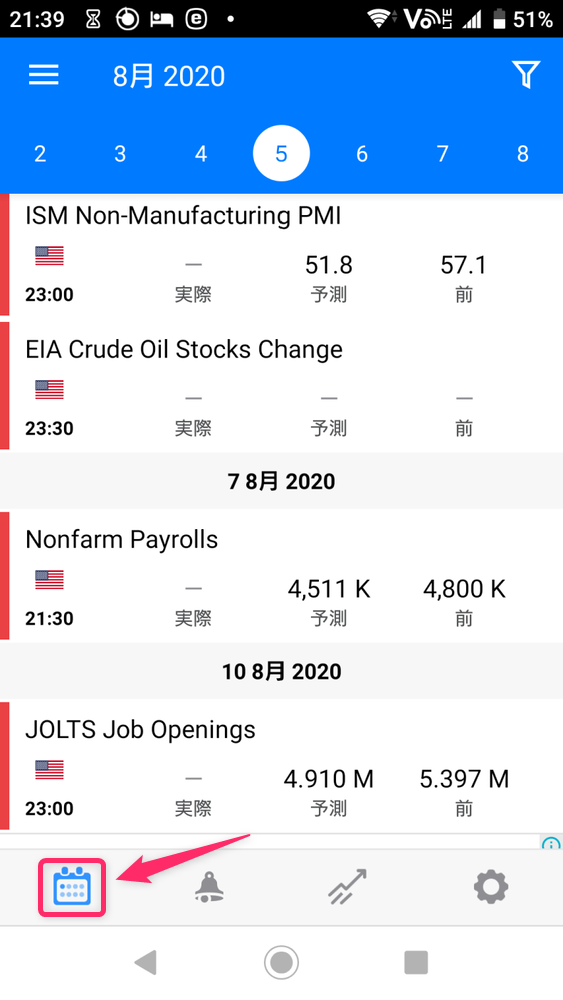The width and height of the screenshot is (563, 1000).
Task: Tap the Android home circle button
Action: (281, 962)
